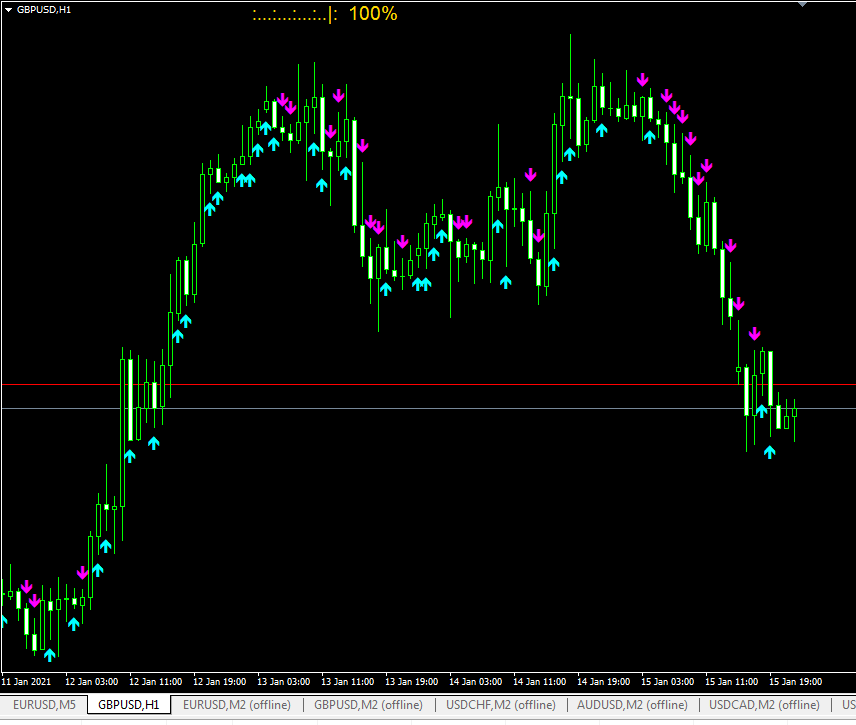Click the 12 Jan 03:00 time label
Viewport: 856px width, 725px height.
coord(92,682)
